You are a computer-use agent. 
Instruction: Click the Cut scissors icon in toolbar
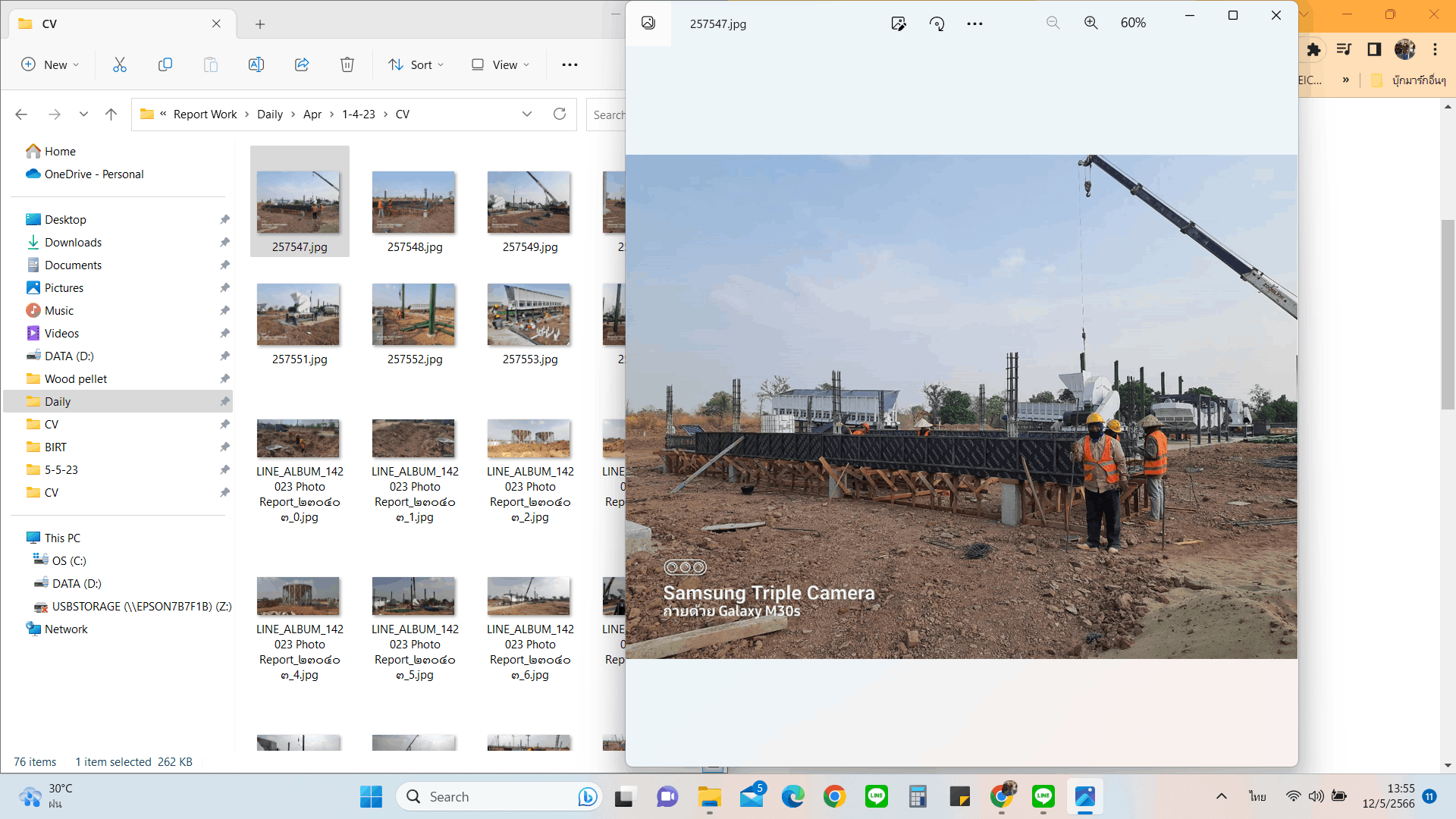tap(120, 64)
